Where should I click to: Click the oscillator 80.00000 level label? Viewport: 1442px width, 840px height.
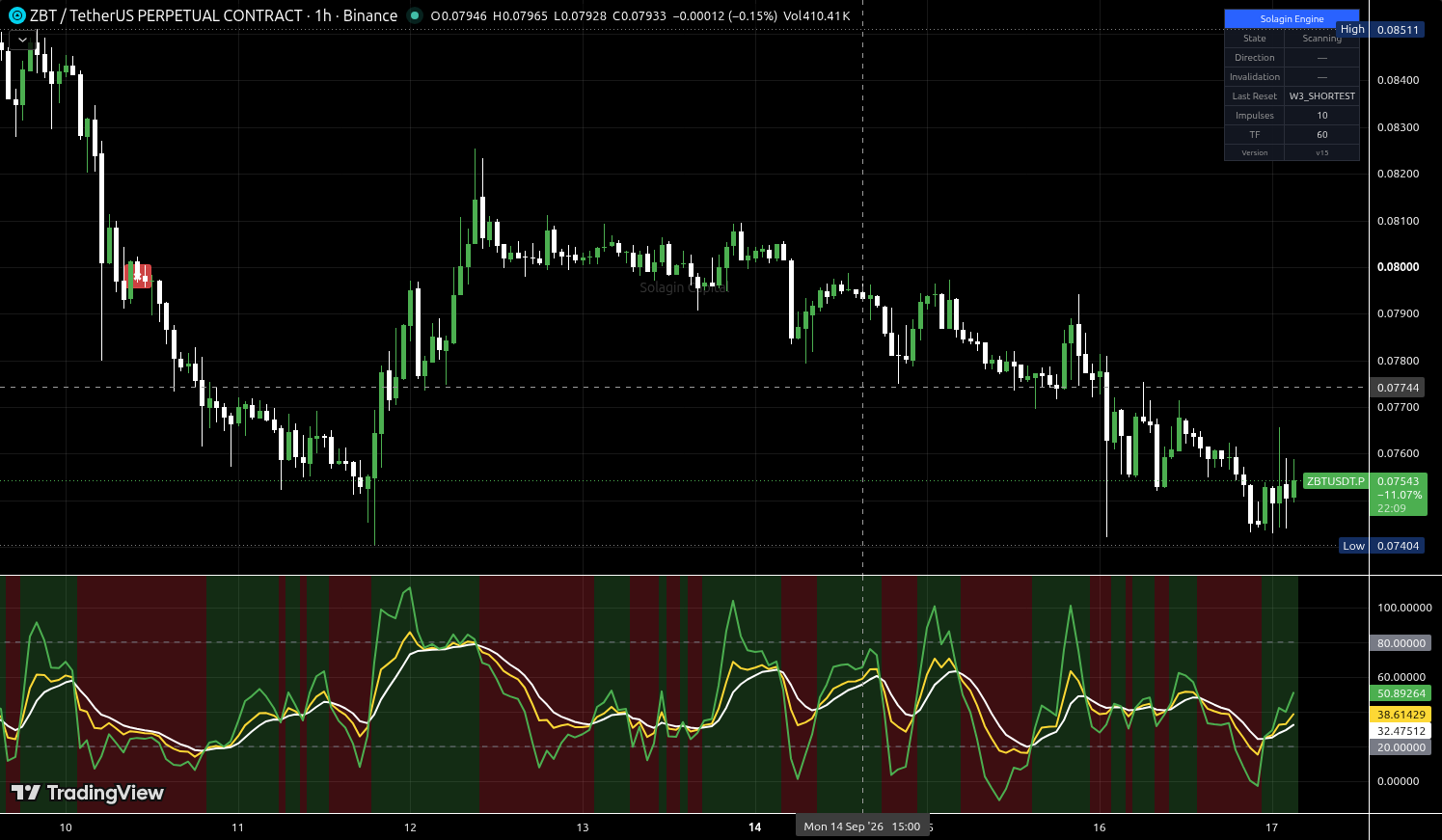pos(1401,643)
